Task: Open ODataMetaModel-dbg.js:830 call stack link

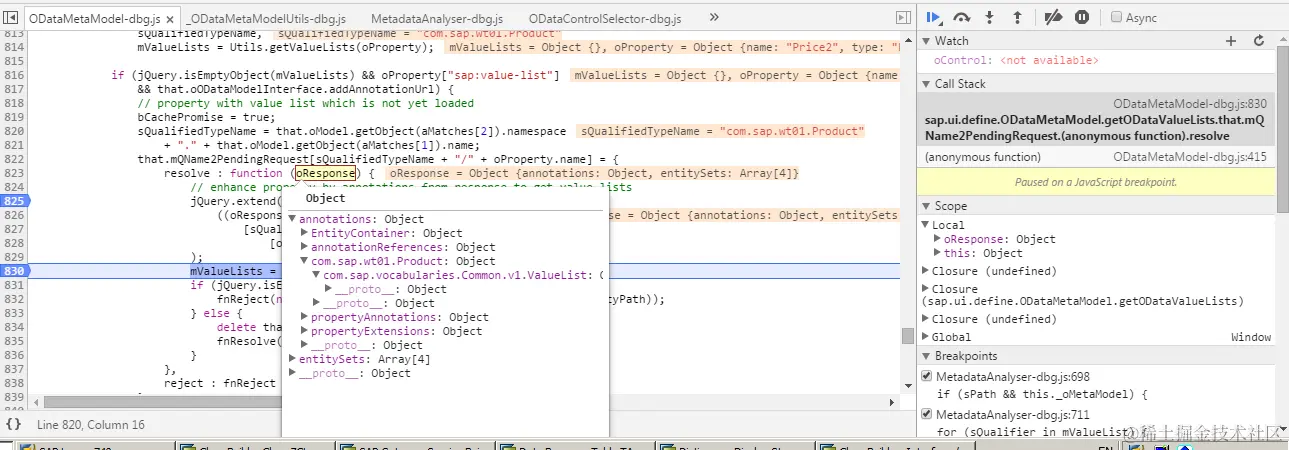Action: click(1190, 103)
